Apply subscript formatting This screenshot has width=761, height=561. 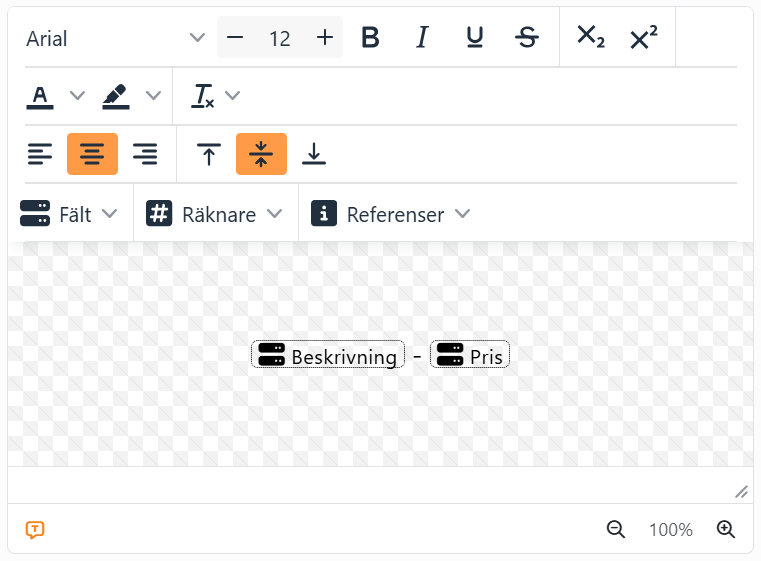[x=591, y=37]
